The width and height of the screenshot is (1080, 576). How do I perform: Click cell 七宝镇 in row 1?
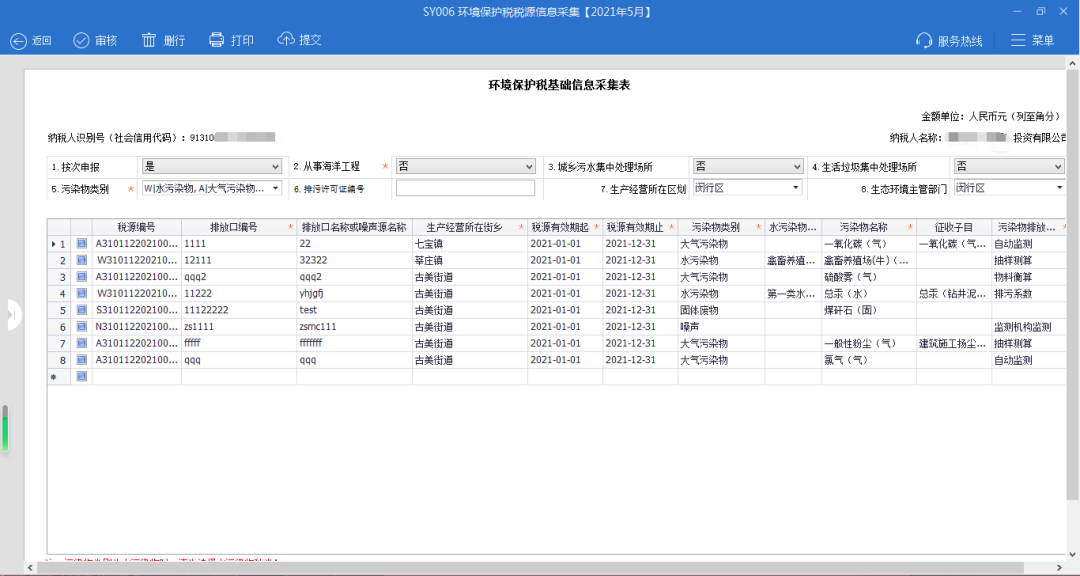pyautogui.click(x=470, y=243)
